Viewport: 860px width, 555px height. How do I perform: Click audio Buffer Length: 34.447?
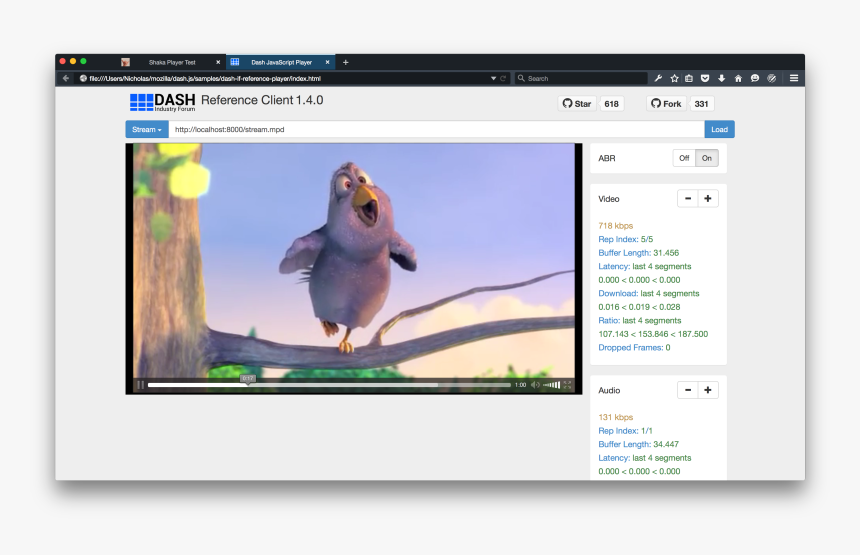638,444
